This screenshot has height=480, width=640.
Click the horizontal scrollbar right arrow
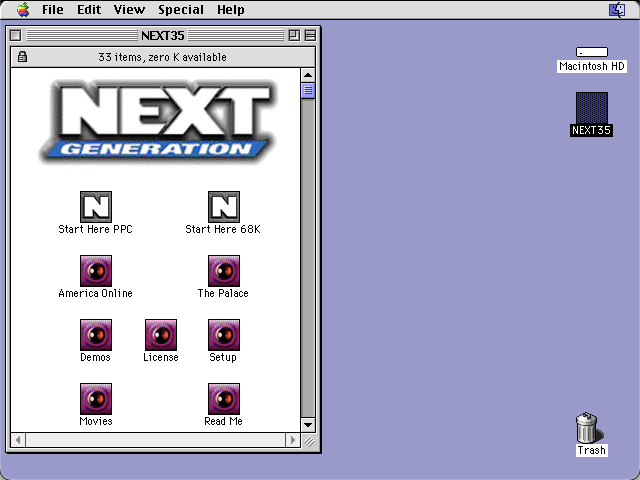(293, 440)
